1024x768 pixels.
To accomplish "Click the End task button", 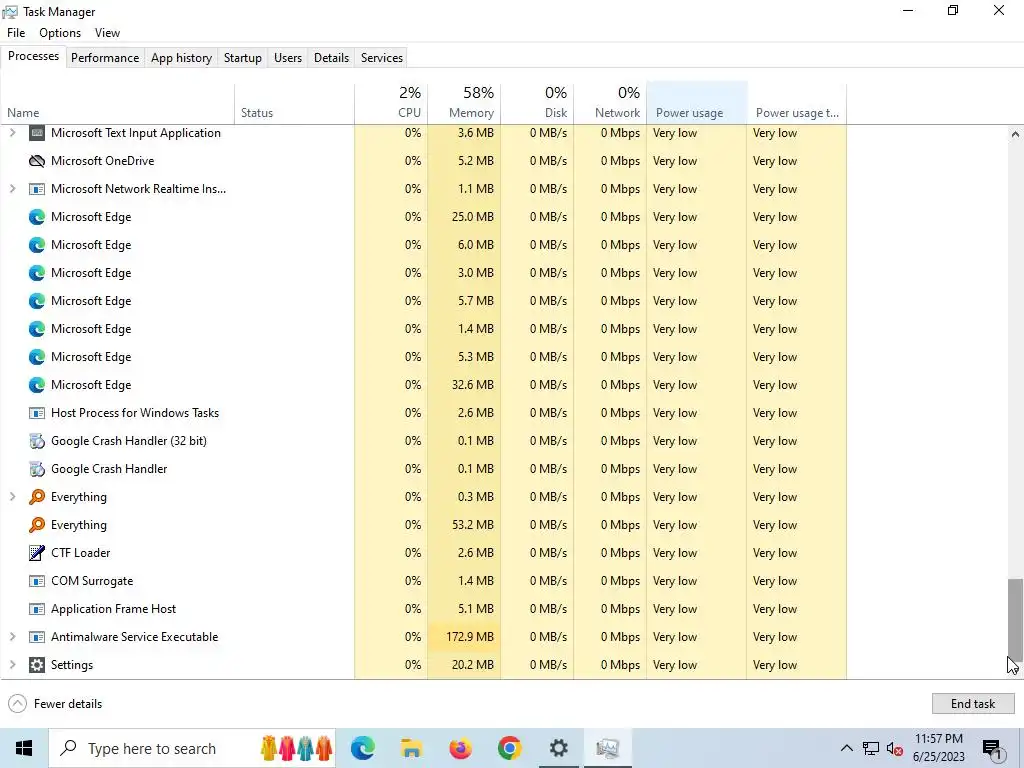I will pos(972,703).
